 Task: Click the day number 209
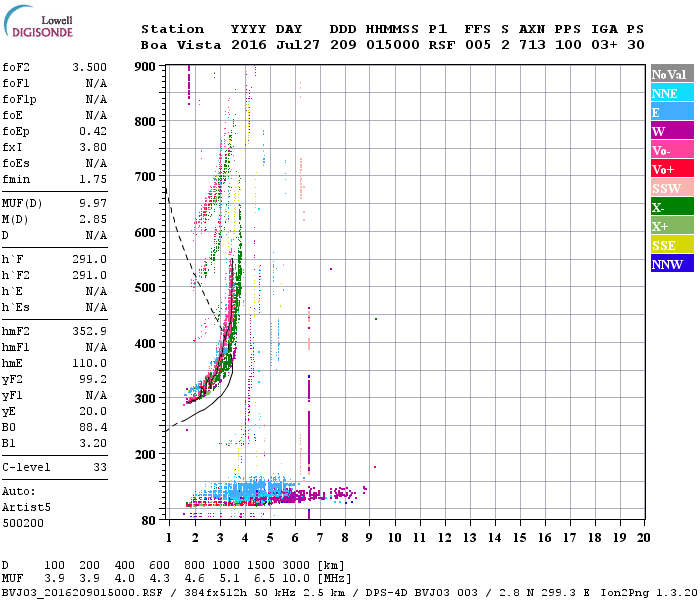343,45
